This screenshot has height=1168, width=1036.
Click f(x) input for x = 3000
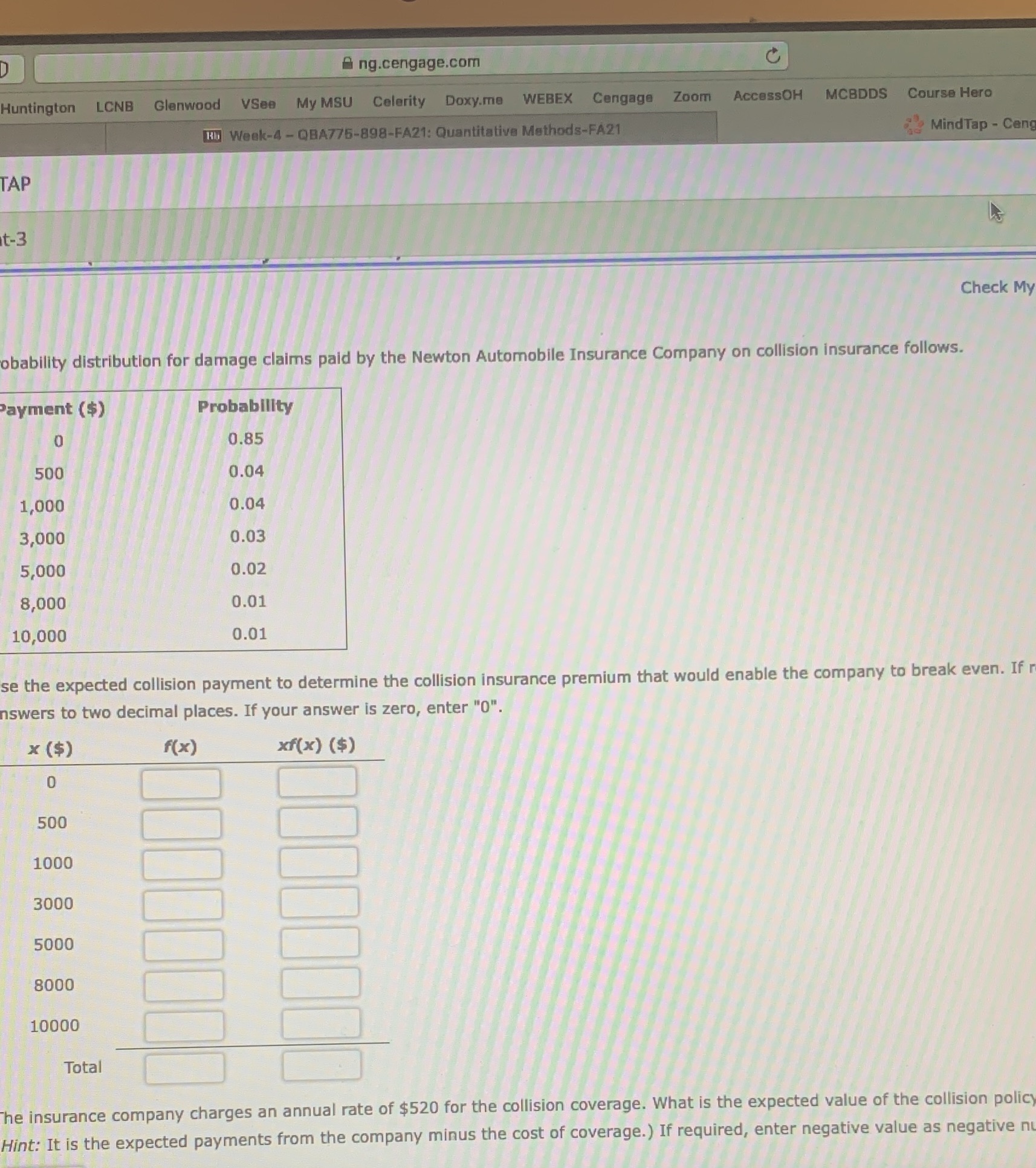(183, 905)
